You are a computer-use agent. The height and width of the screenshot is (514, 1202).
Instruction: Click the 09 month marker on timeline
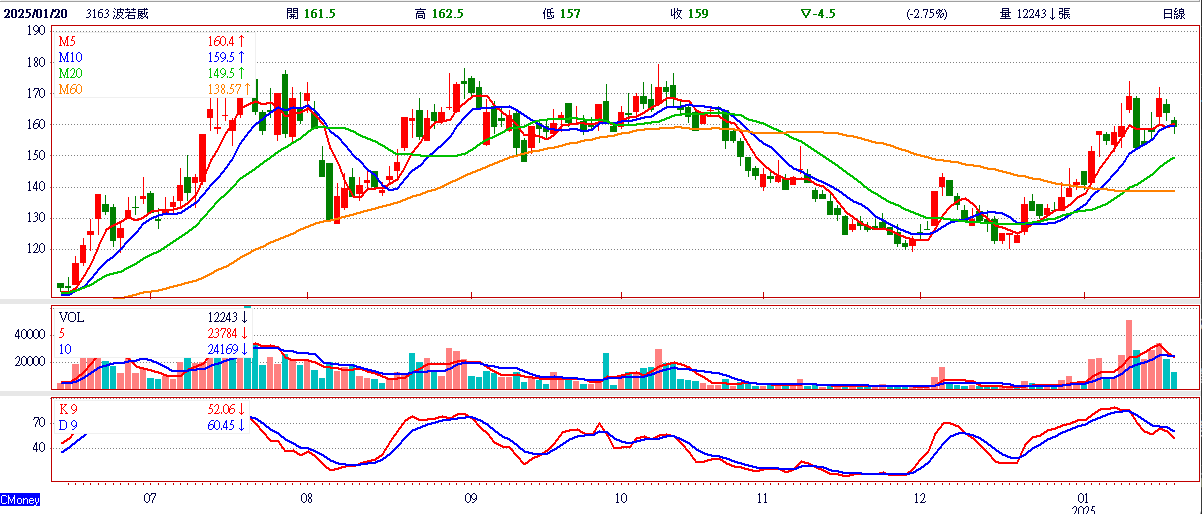471,497
